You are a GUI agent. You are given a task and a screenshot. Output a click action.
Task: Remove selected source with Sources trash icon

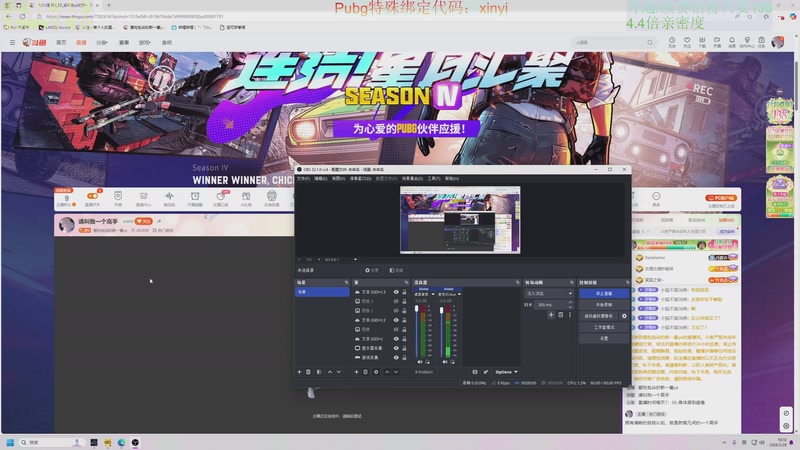(365, 372)
